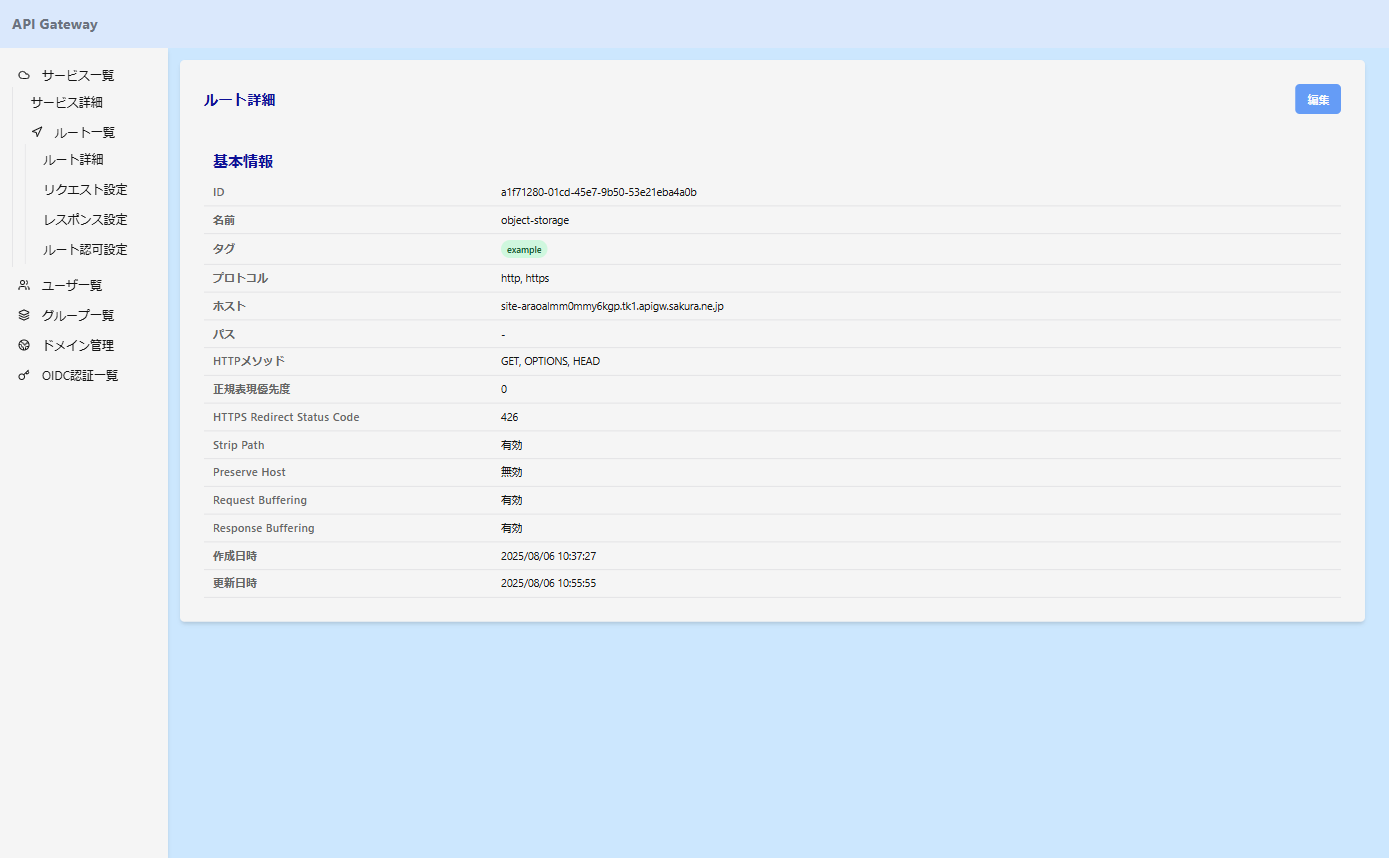Go to リクエスト設定 page
The width and height of the screenshot is (1389, 858).
[x=85, y=190]
